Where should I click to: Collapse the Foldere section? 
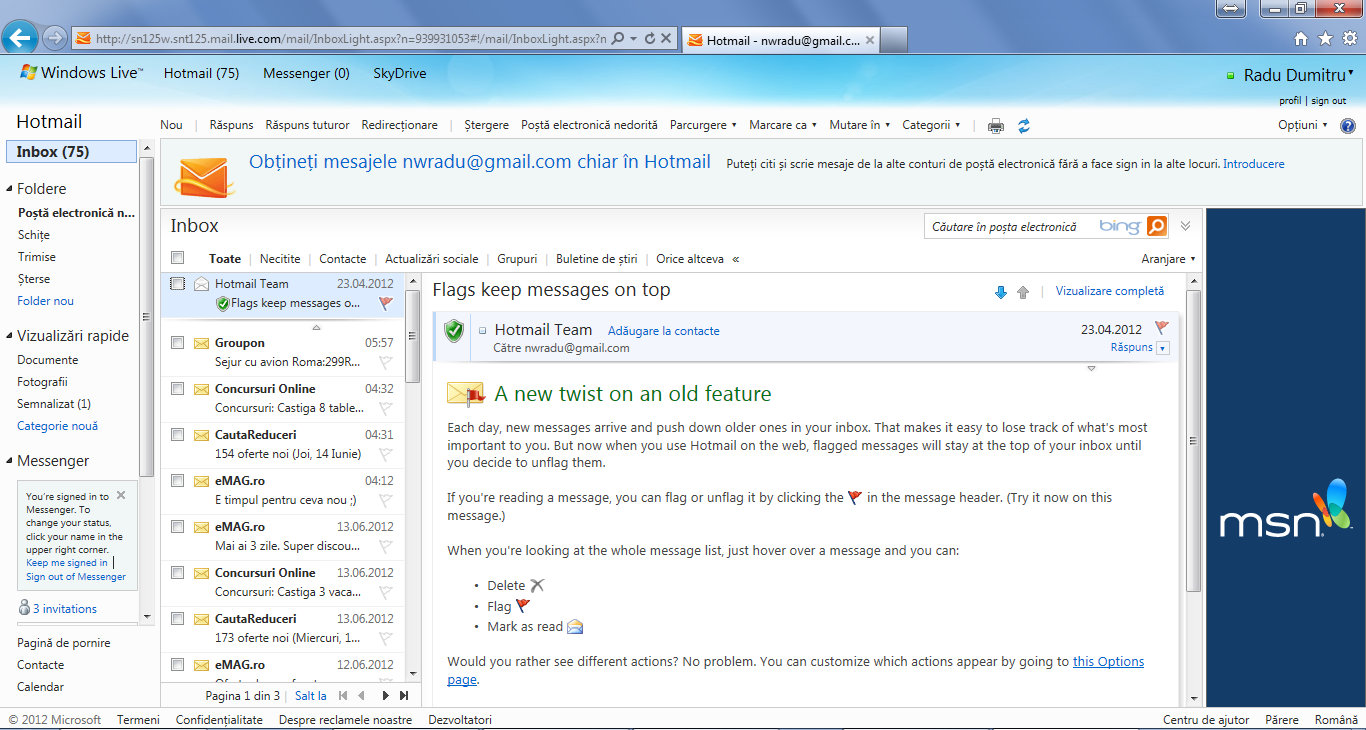pos(9,189)
